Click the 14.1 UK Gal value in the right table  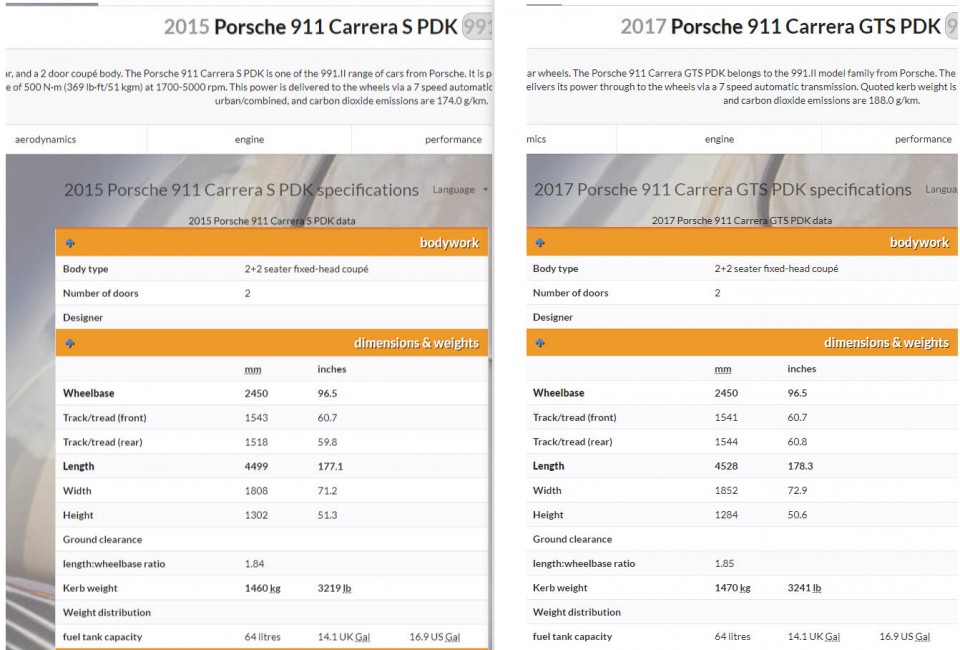[813, 637]
